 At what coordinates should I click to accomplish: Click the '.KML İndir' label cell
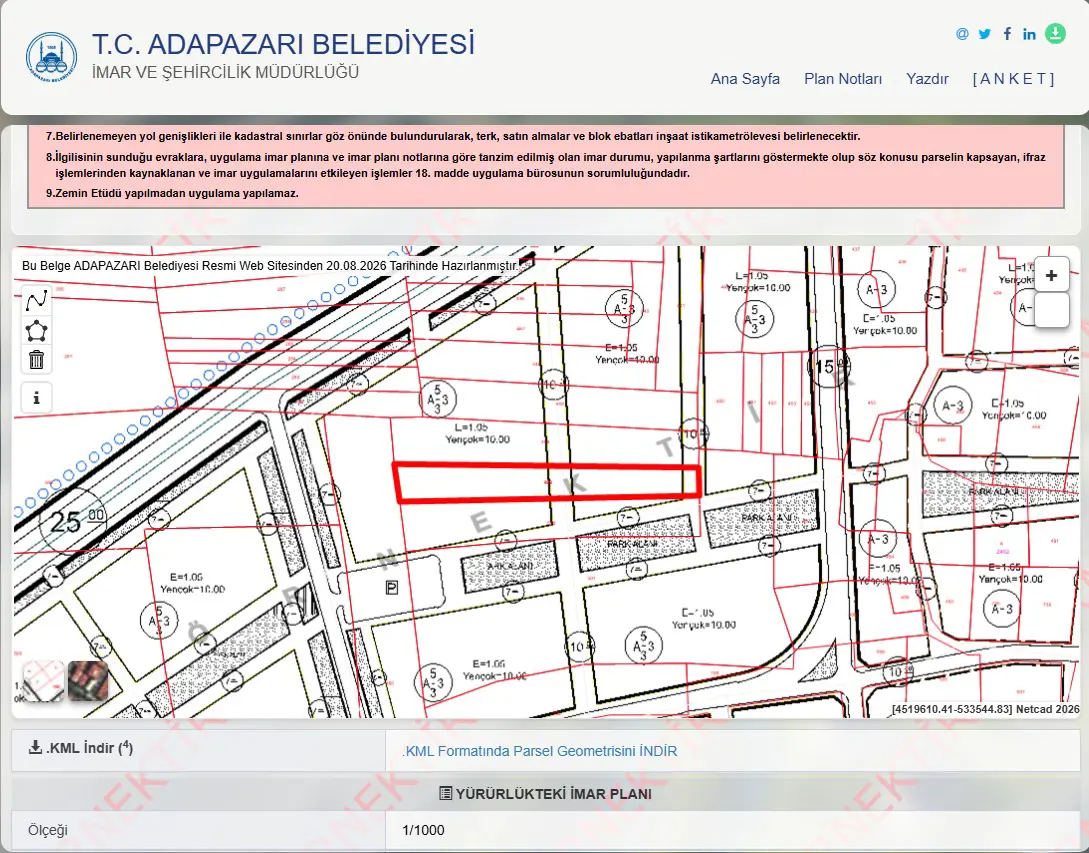point(199,750)
